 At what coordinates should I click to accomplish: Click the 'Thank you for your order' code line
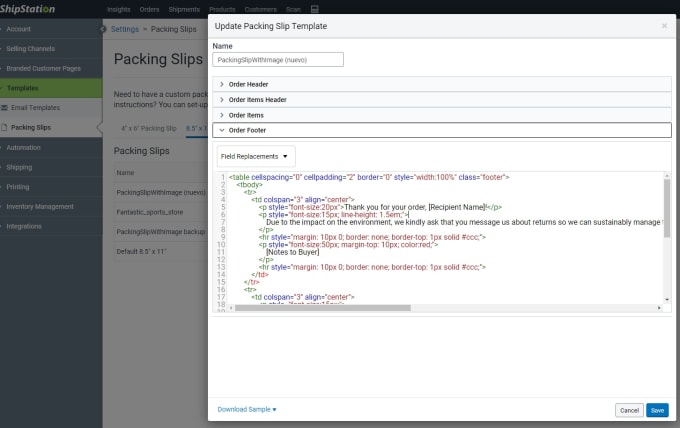click(380, 207)
